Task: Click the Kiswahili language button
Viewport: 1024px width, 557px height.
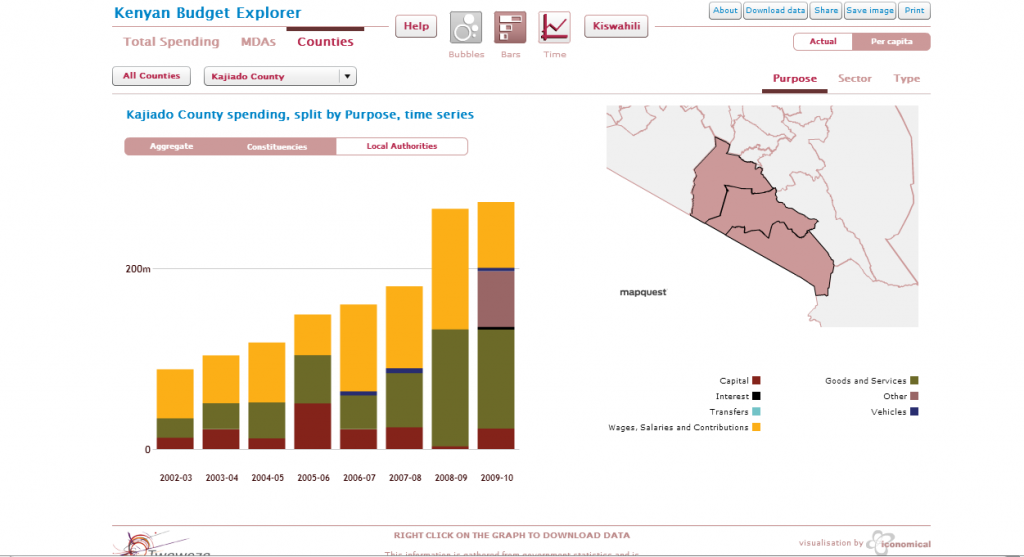Action: tap(616, 27)
